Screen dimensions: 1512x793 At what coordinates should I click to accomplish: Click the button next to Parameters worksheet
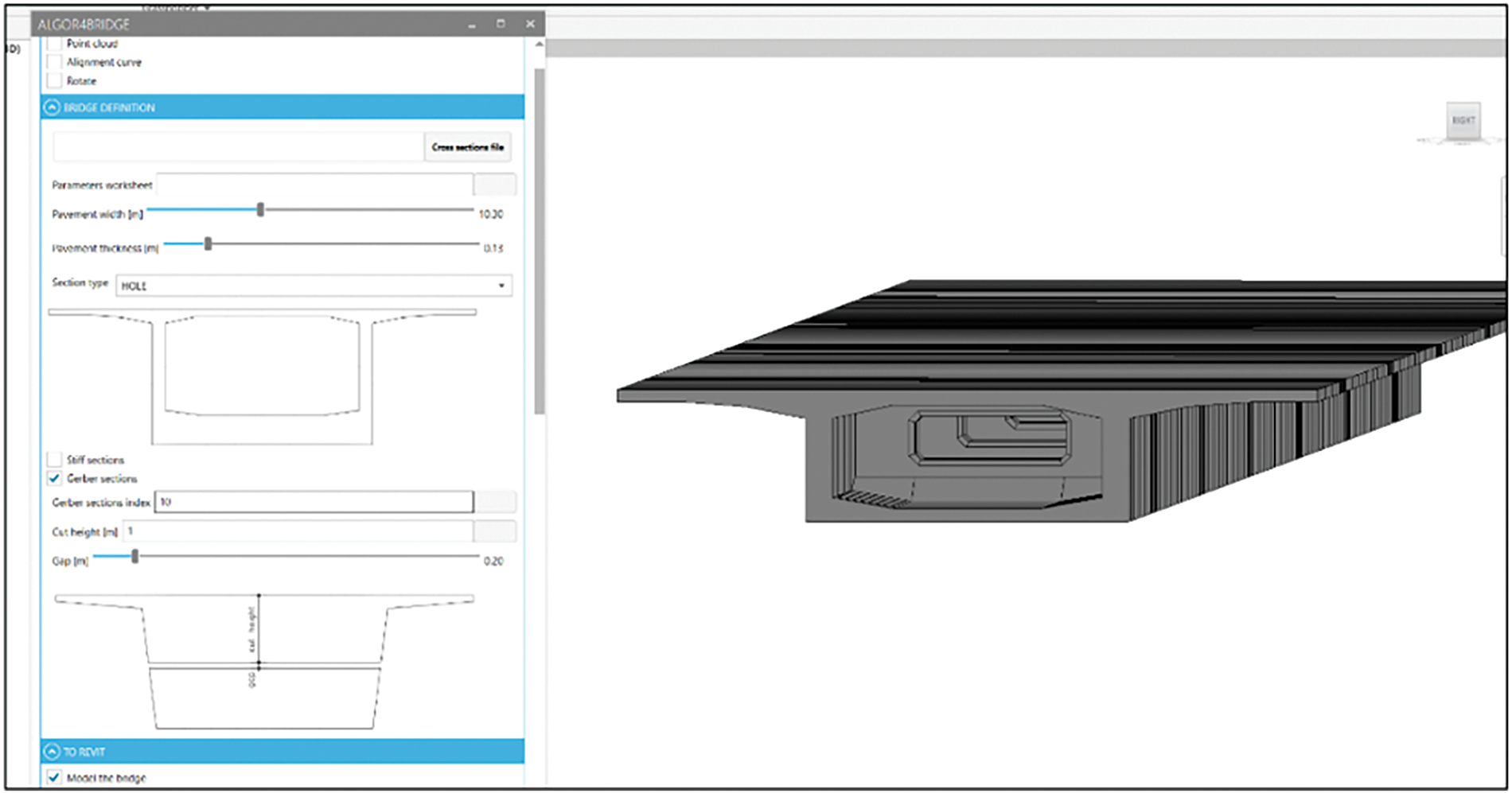(x=494, y=185)
